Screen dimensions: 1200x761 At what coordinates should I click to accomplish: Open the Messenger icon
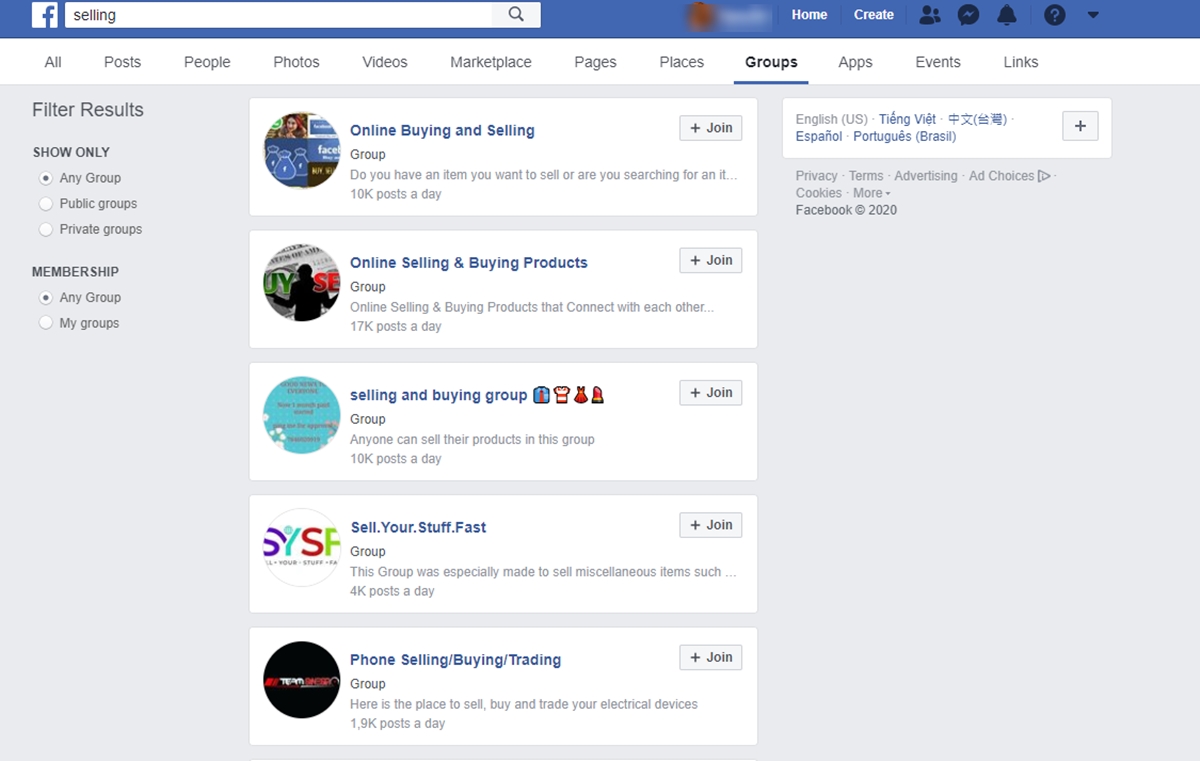point(968,15)
